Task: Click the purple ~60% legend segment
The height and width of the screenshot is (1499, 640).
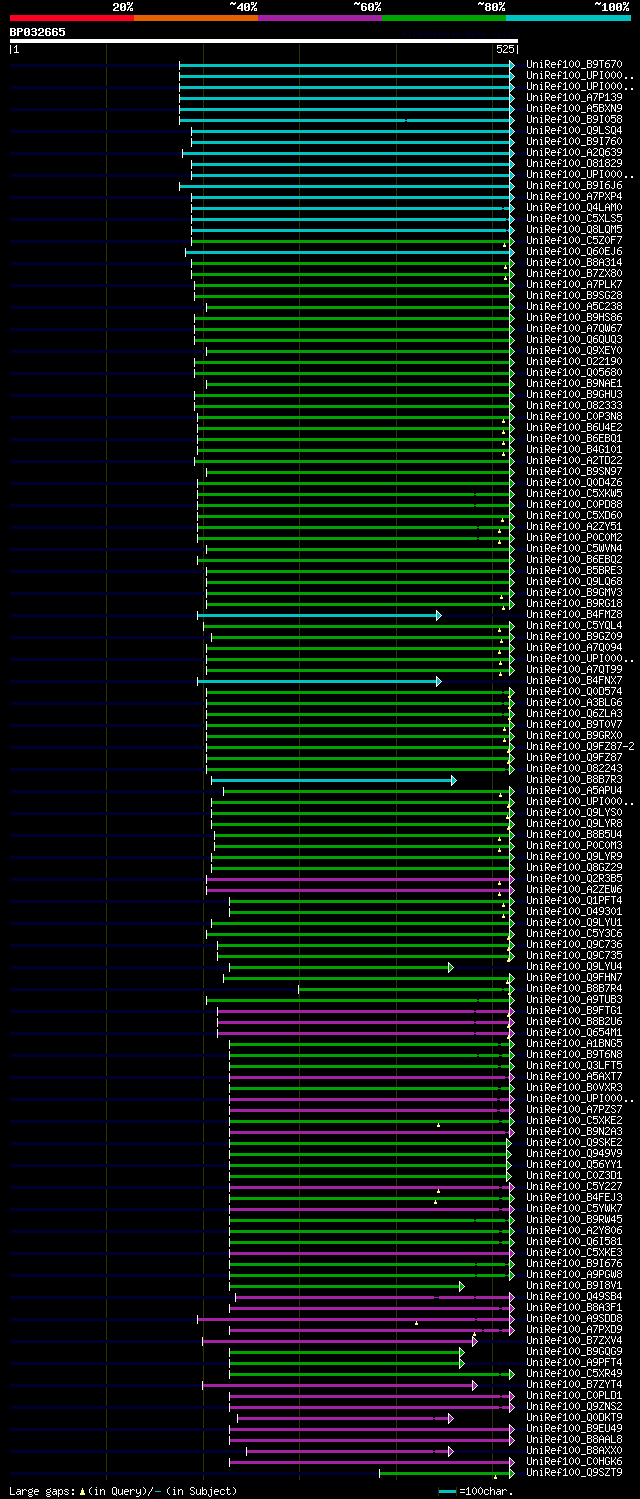Action: point(320,17)
